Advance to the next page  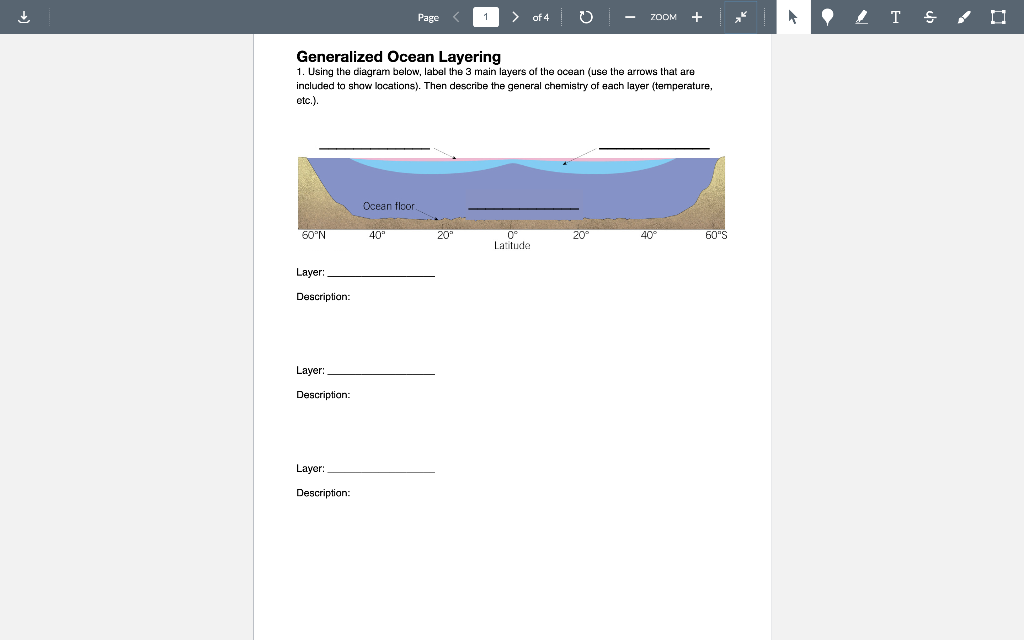coord(515,16)
